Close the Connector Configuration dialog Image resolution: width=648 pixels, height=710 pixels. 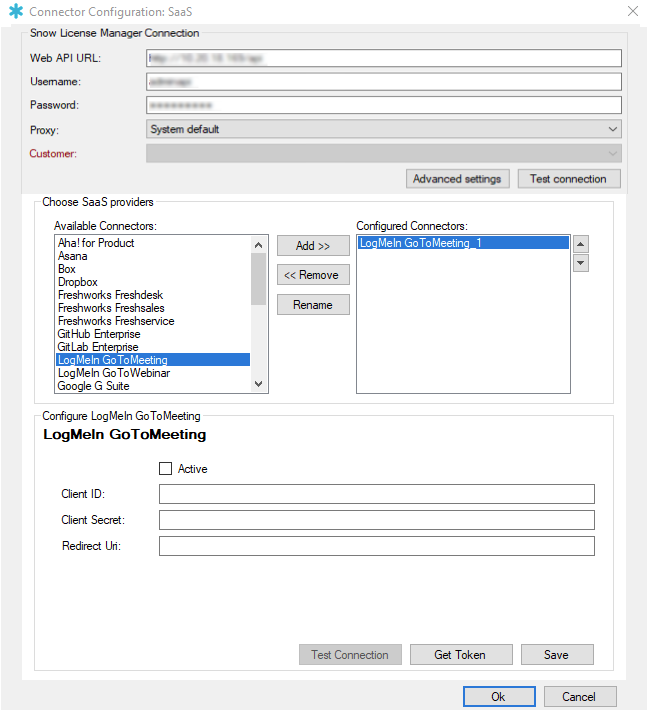tap(631, 12)
